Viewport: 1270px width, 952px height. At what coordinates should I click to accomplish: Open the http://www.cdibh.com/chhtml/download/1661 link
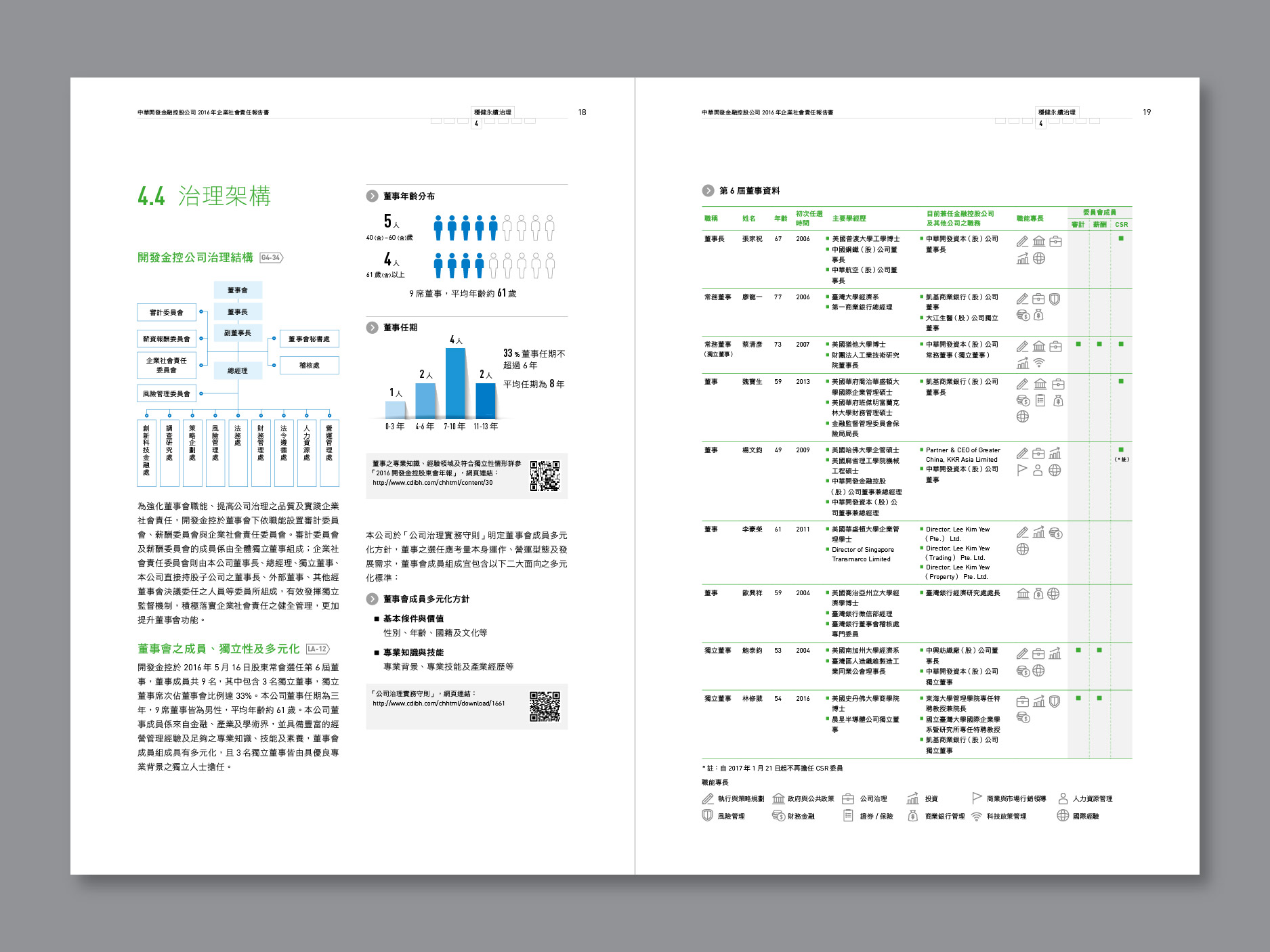click(439, 703)
